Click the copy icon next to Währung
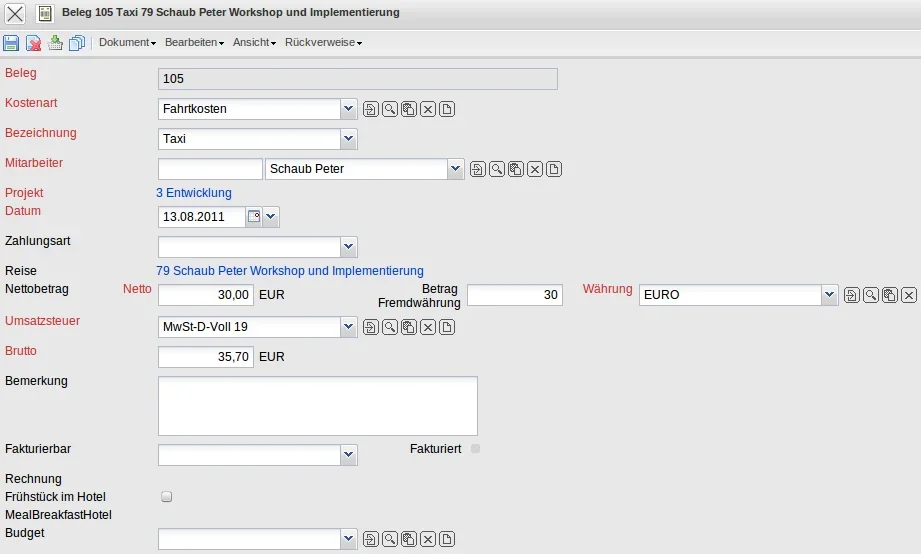This screenshot has height=554, width=921. tap(889, 295)
